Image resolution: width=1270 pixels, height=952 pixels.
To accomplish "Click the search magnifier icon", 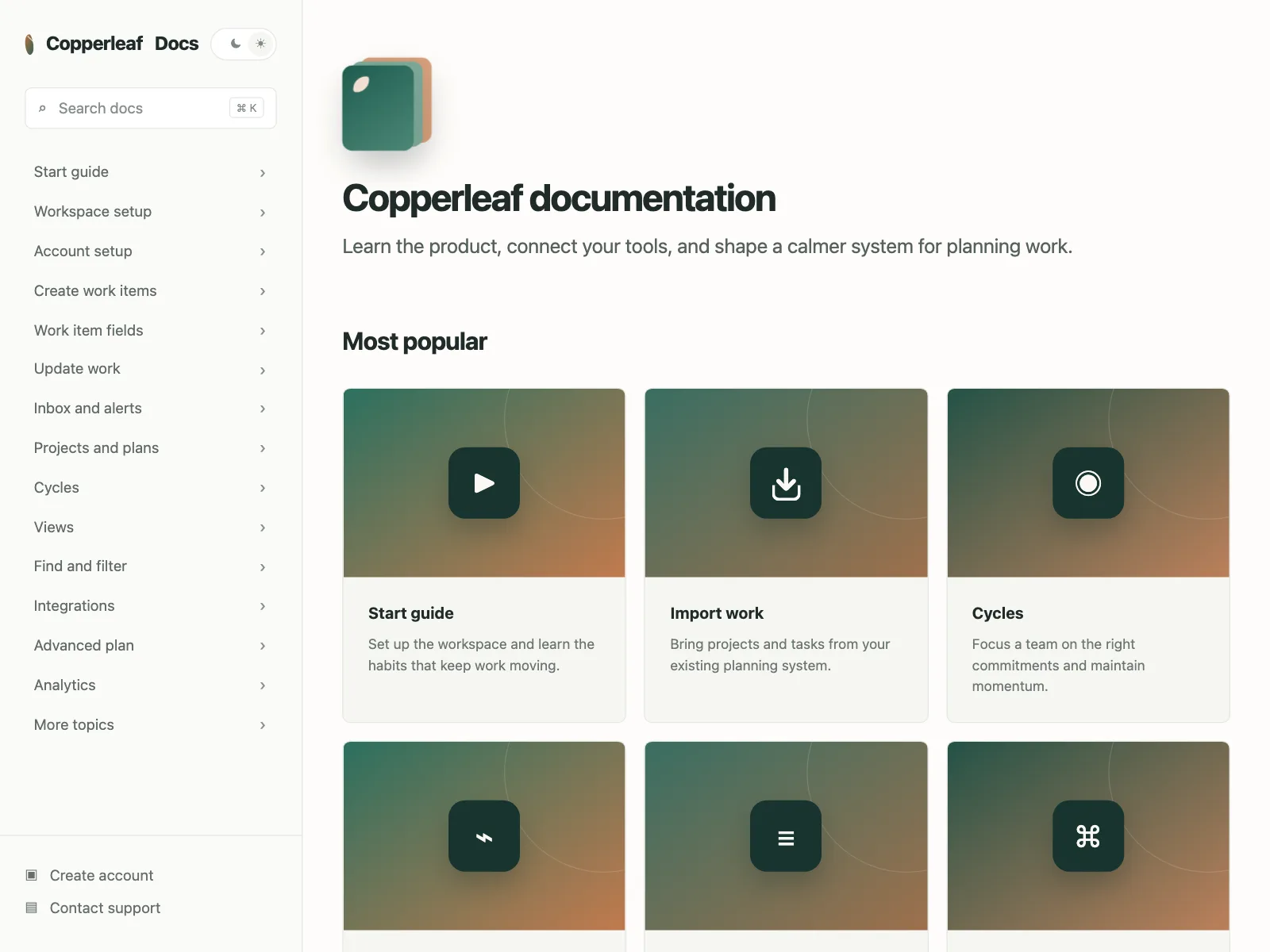I will pyautogui.click(x=42, y=109).
